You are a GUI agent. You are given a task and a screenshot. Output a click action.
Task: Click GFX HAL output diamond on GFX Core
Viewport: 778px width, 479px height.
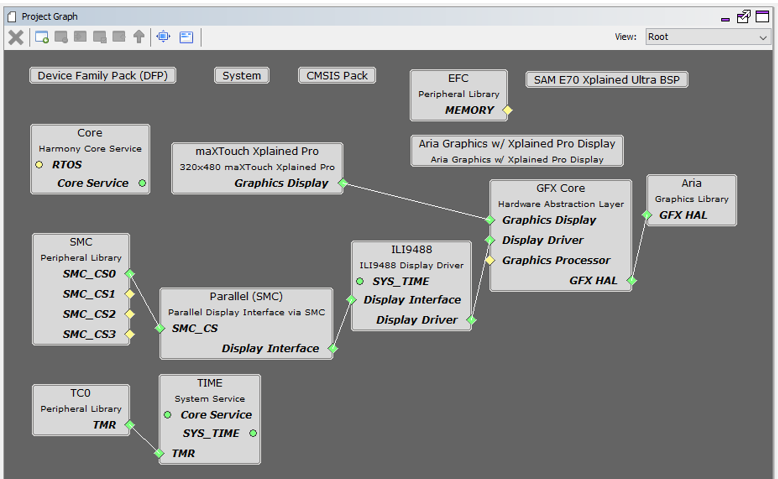coord(632,280)
